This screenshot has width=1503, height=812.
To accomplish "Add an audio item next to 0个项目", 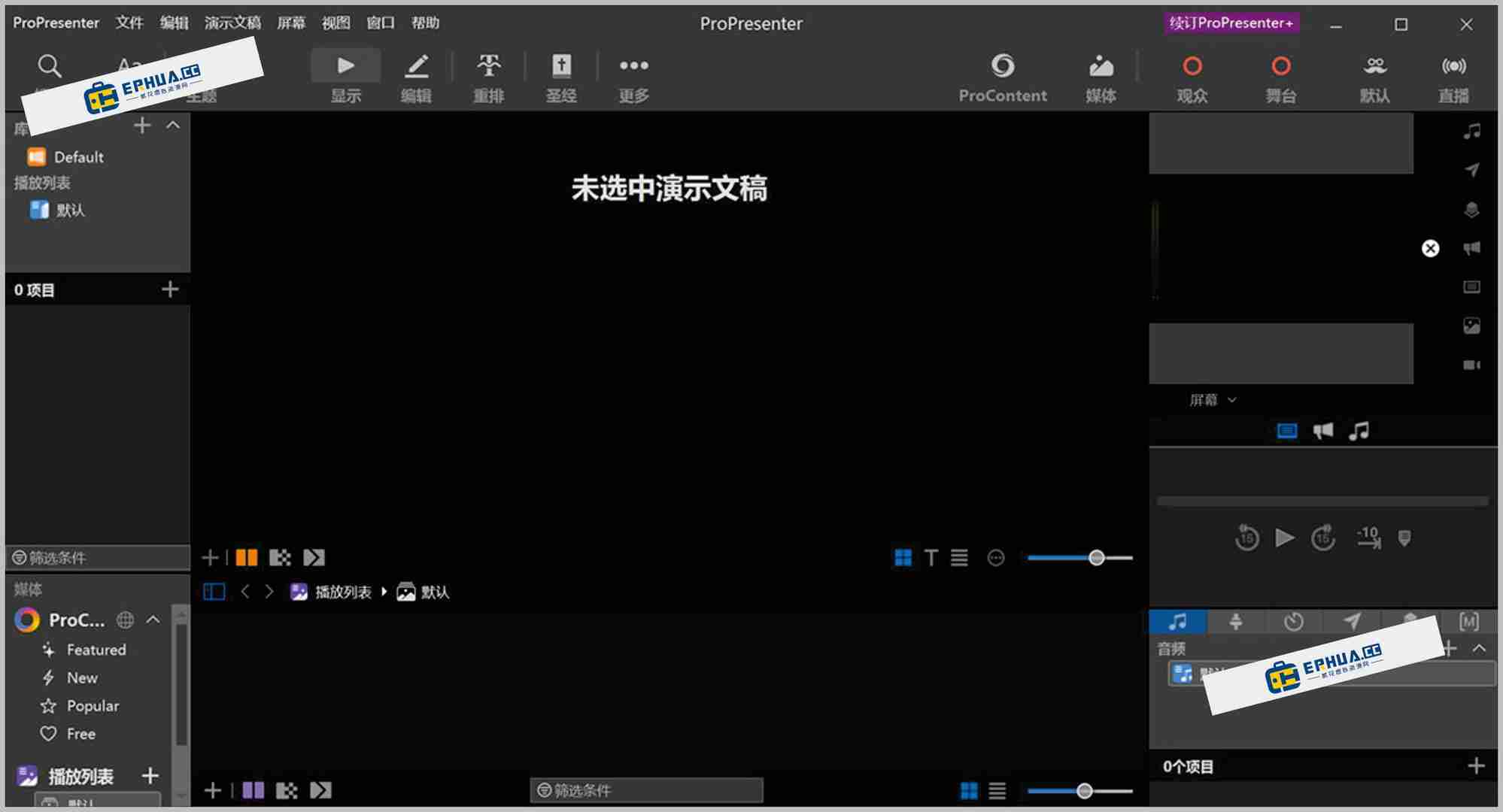I will [x=1476, y=766].
